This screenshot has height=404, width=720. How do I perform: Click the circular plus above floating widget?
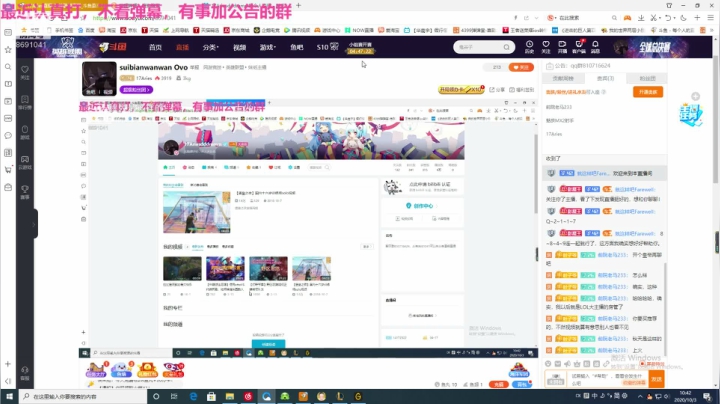pos(696,96)
